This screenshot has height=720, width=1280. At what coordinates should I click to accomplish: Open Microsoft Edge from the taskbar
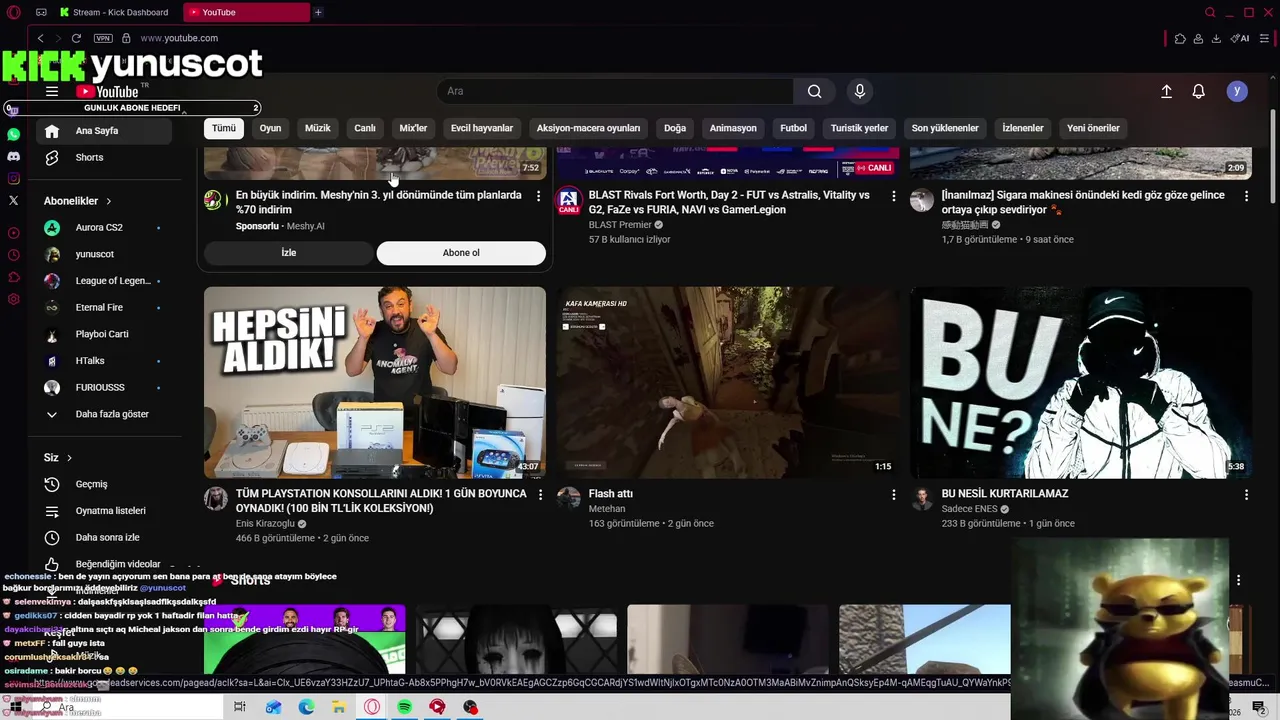(x=306, y=707)
